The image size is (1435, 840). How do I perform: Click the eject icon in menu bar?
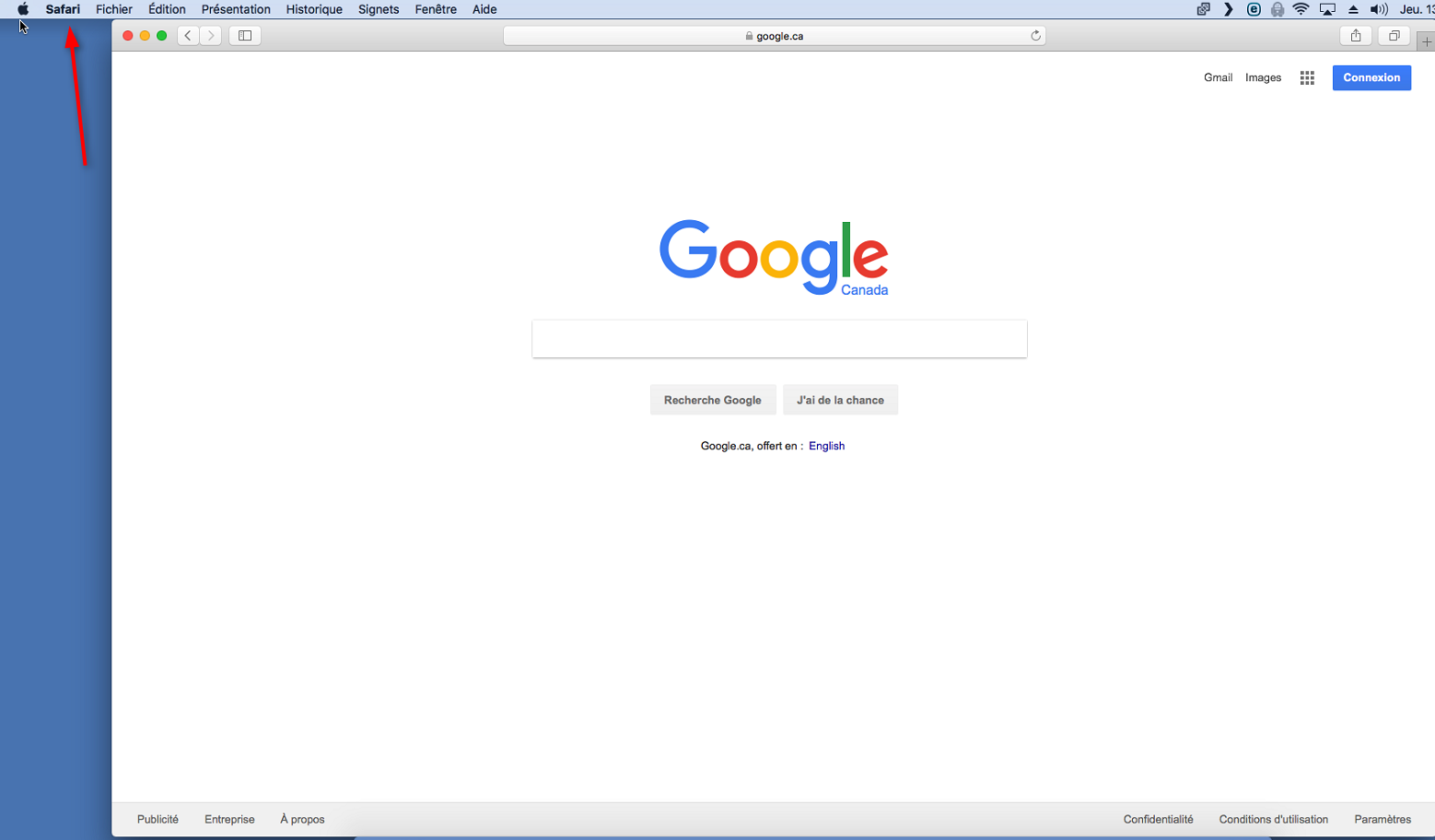(1353, 9)
